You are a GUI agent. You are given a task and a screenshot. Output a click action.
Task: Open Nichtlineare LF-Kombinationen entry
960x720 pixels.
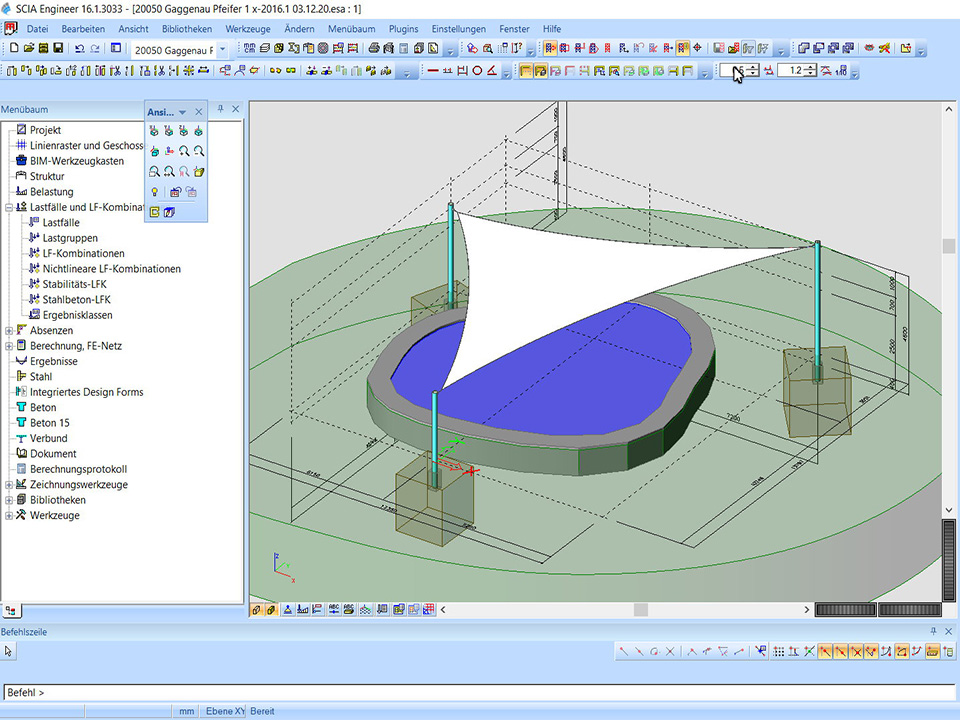pyautogui.click(x=111, y=269)
